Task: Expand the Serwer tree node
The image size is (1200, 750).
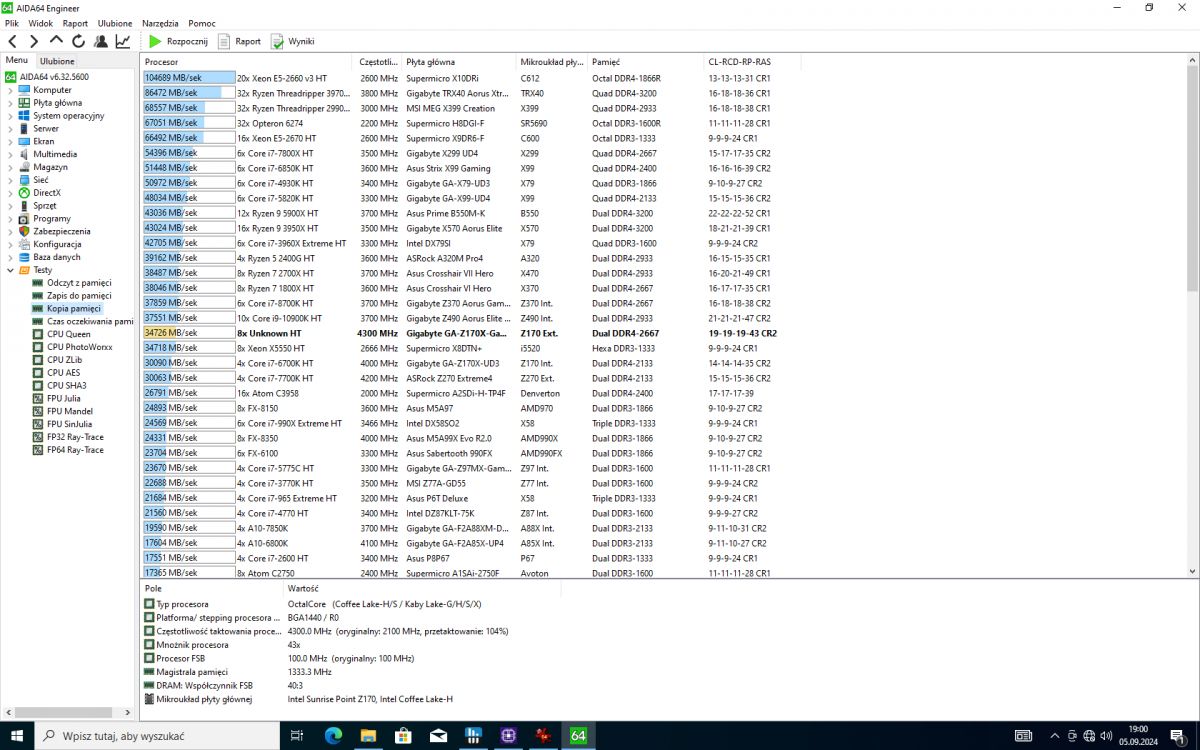Action: (11, 129)
